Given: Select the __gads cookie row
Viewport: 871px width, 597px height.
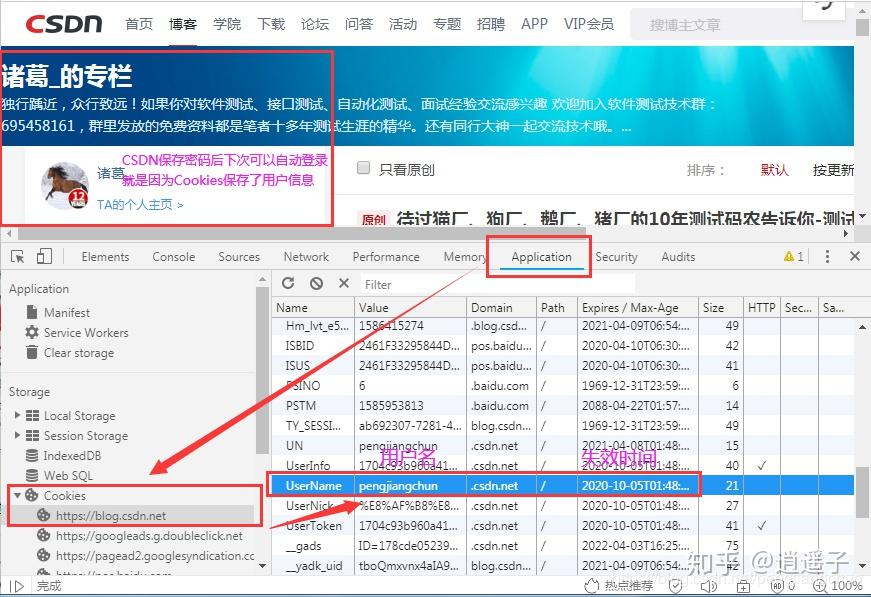Looking at the screenshot, I should 562,545.
